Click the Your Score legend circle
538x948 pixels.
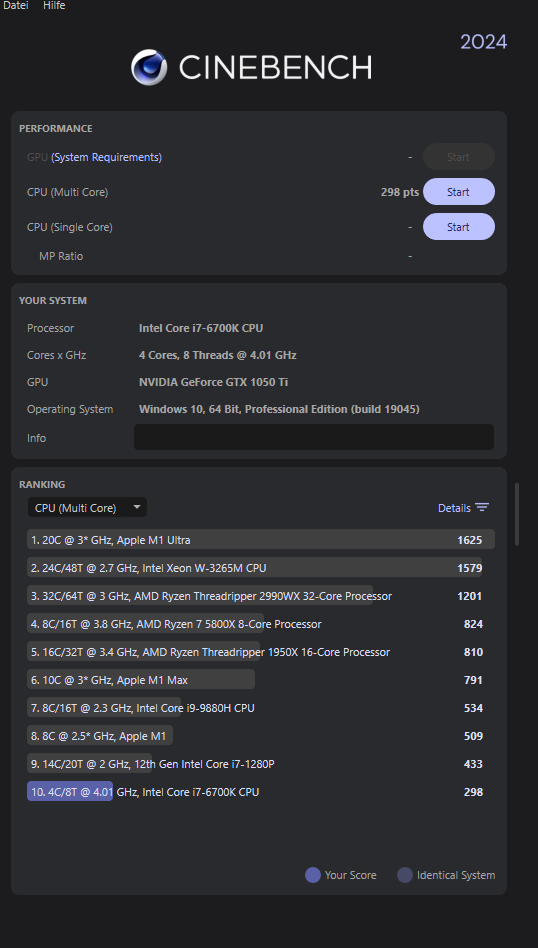[313, 875]
